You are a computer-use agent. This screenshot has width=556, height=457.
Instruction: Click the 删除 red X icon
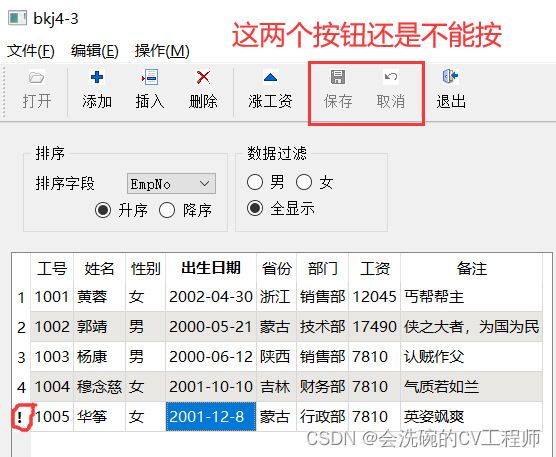click(x=203, y=77)
